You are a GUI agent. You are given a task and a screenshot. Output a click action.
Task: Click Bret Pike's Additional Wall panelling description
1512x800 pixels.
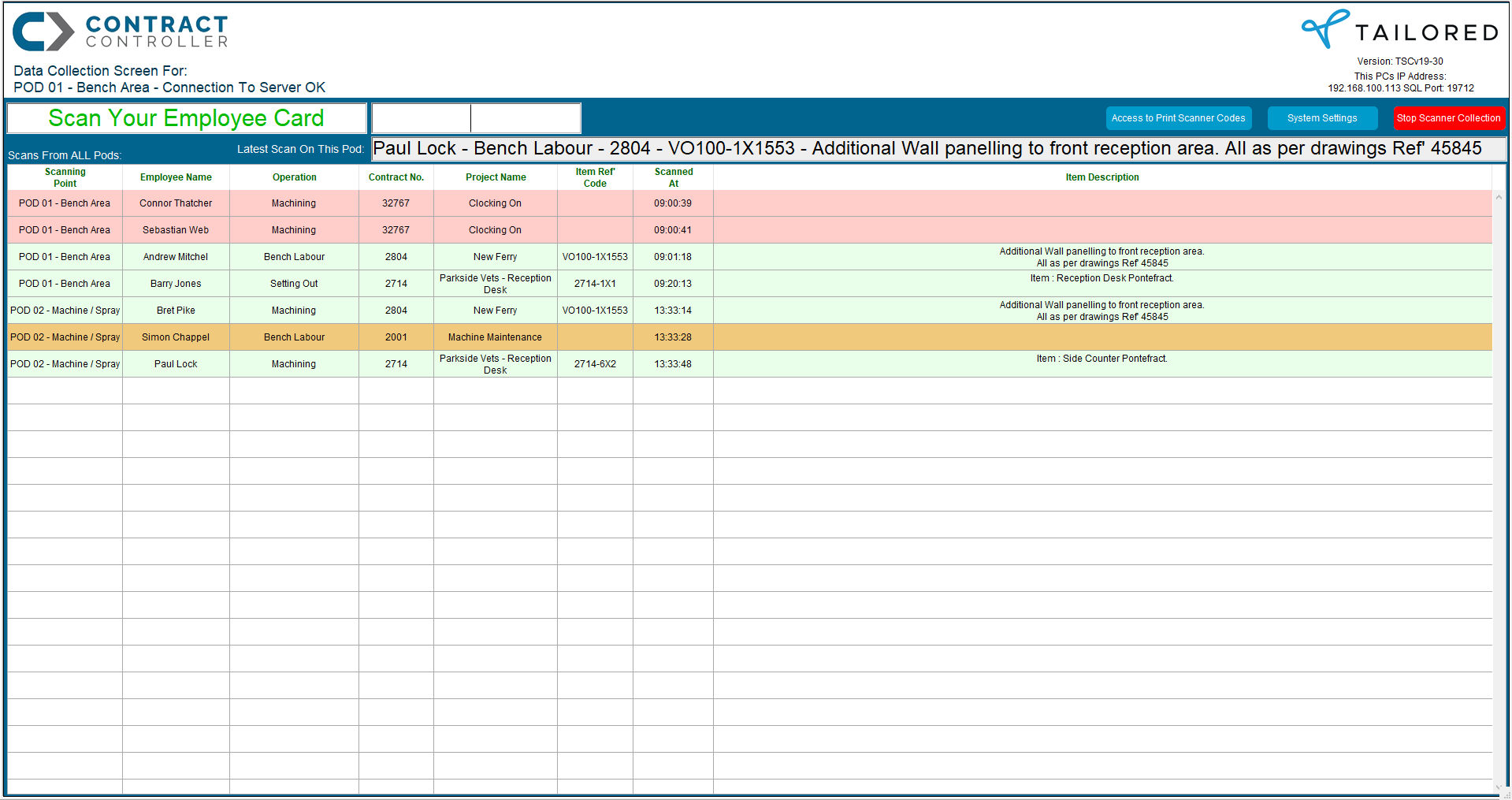1102,311
